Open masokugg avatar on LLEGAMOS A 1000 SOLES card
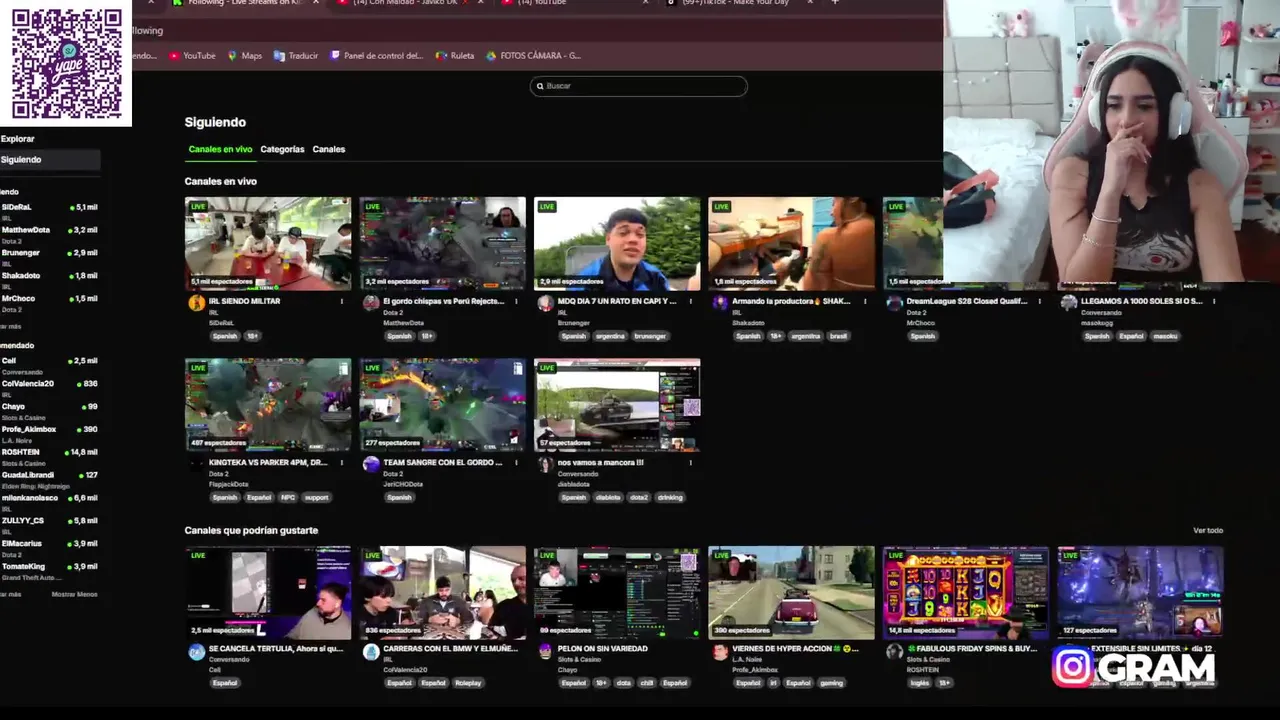The width and height of the screenshot is (1280, 720). (1068, 303)
